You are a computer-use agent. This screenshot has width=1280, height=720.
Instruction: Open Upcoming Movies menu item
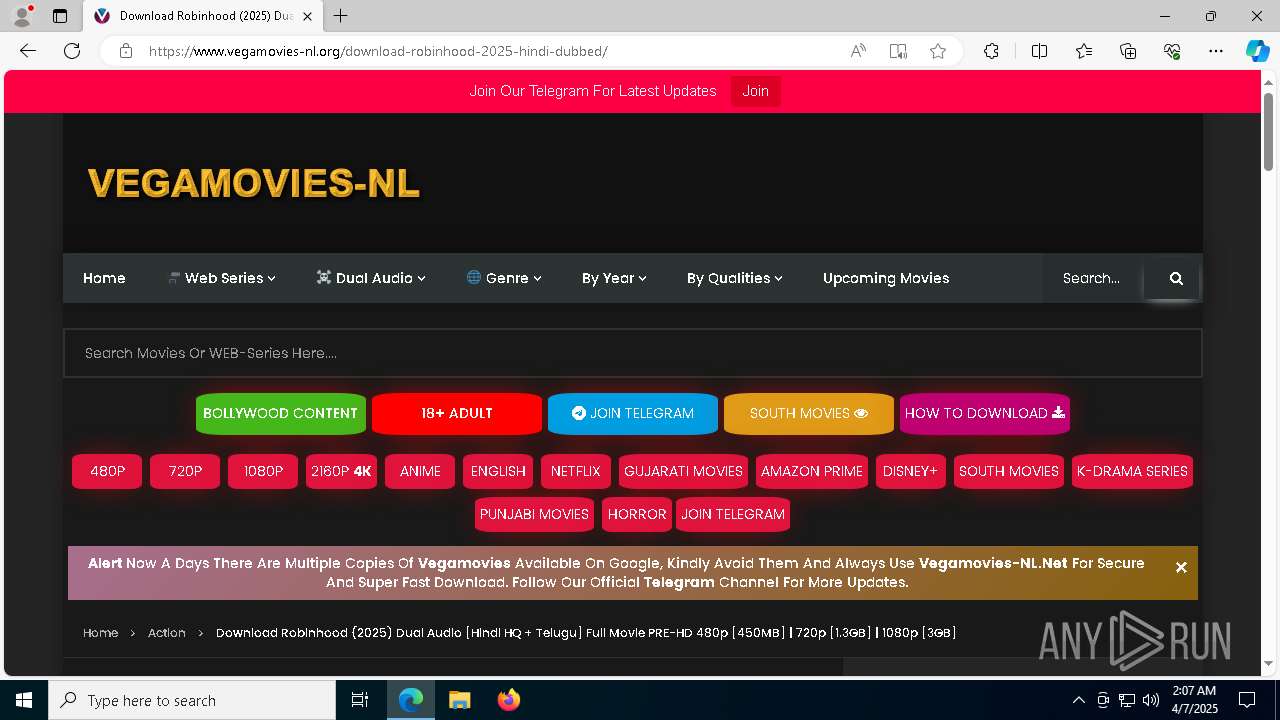tap(886, 278)
